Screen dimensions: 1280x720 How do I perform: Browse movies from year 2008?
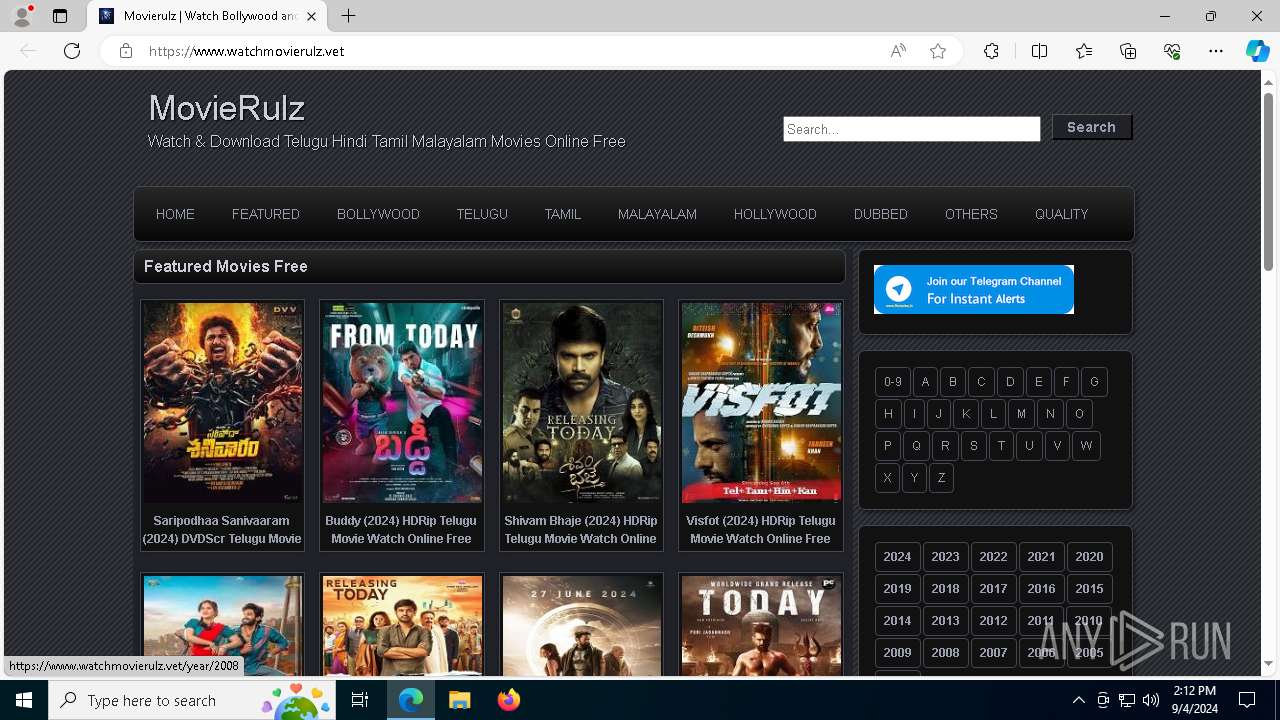945,653
